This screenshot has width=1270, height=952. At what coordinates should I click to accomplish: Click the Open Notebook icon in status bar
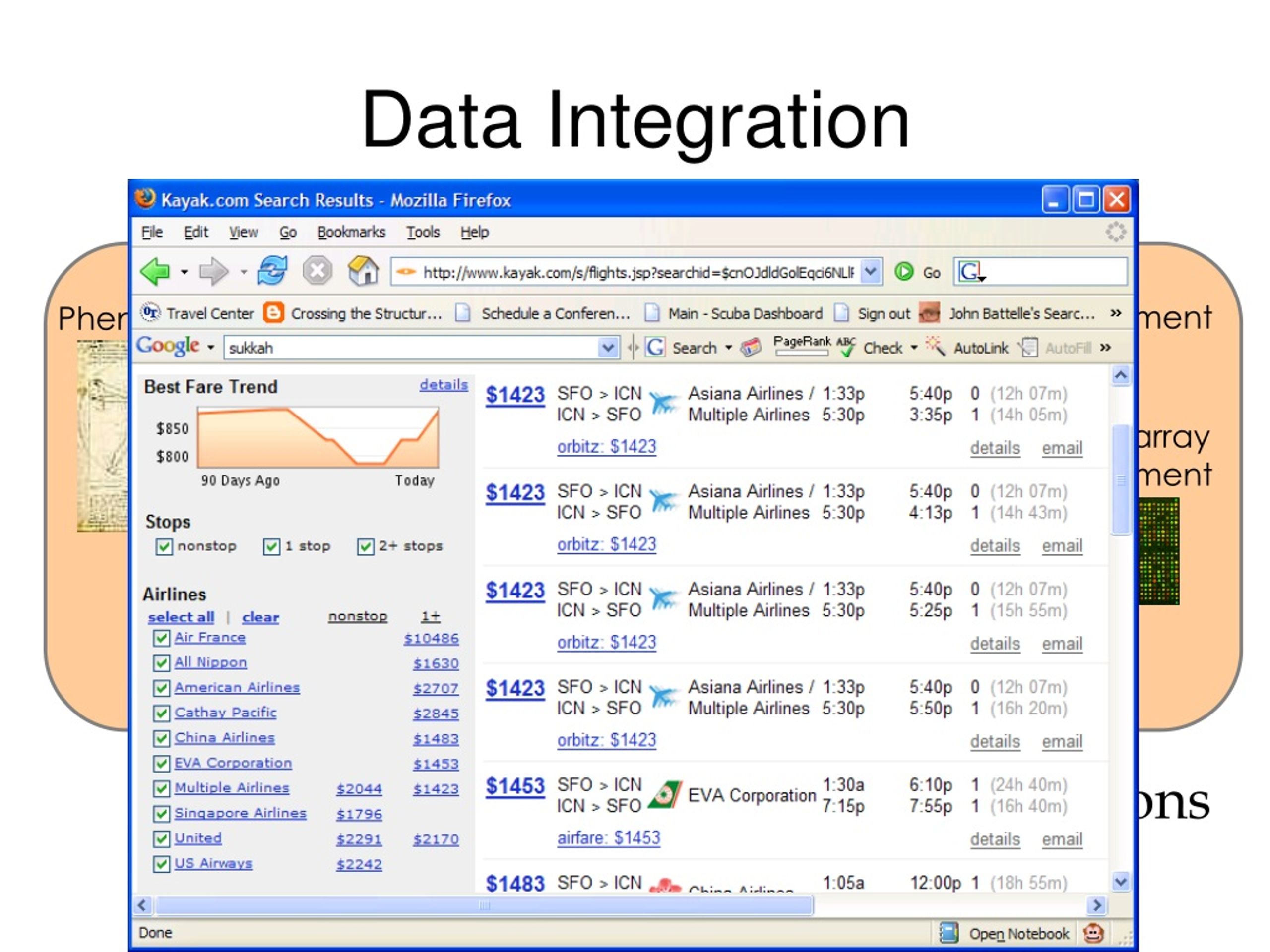pyautogui.click(x=949, y=933)
